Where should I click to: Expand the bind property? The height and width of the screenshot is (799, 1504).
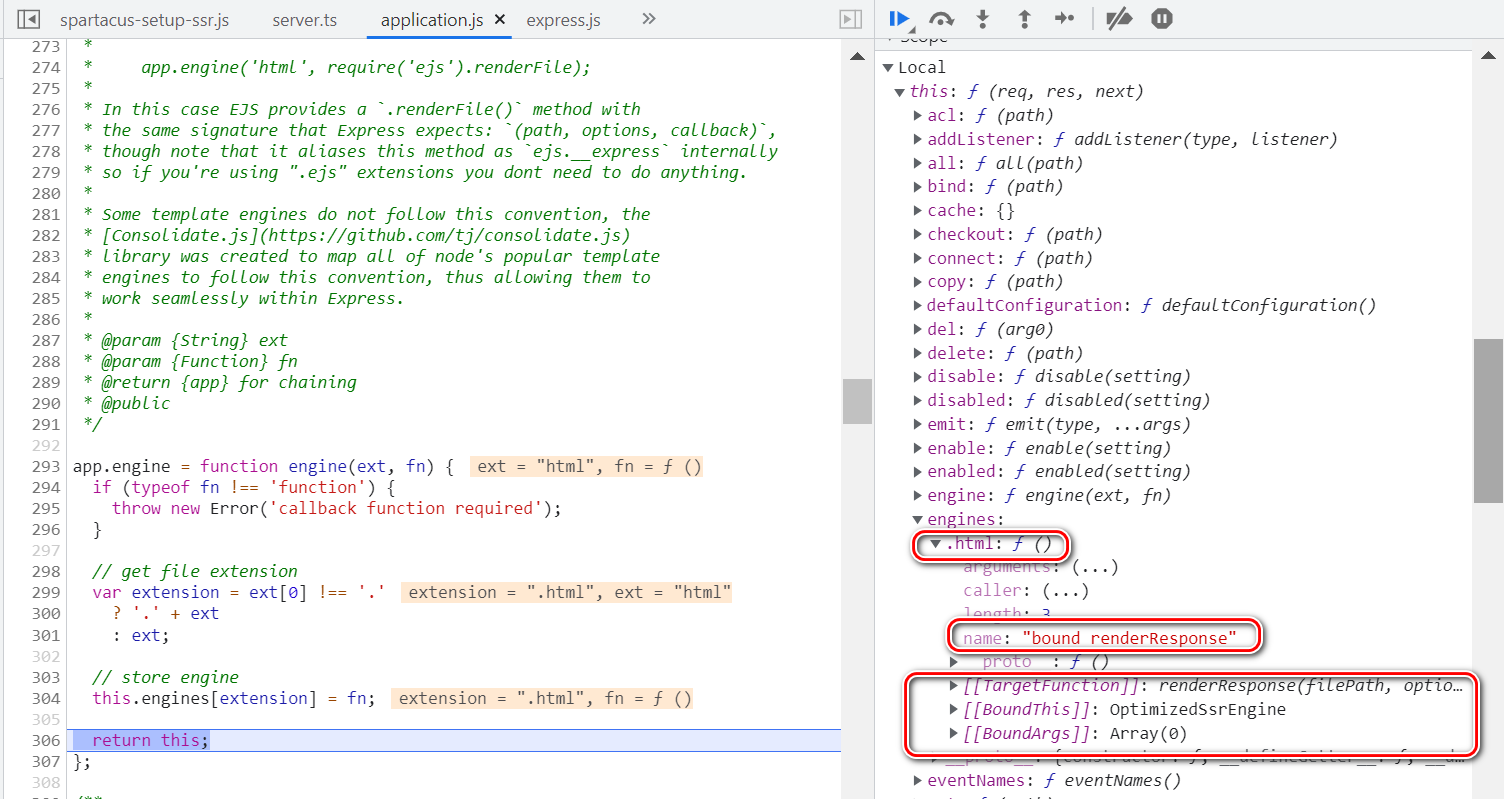[917, 186]
